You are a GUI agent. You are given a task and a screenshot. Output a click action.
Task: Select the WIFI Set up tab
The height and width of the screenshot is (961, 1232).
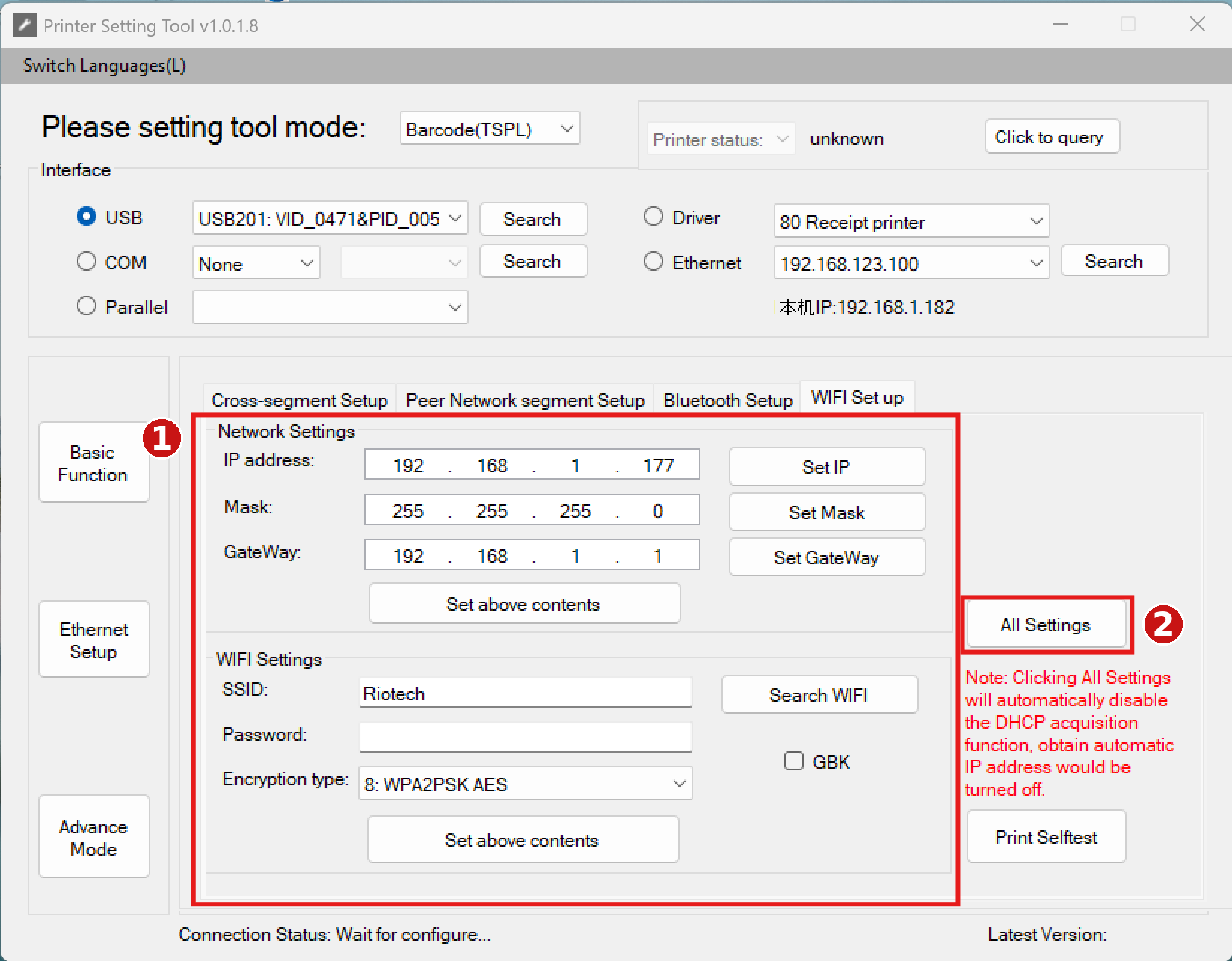857,397
